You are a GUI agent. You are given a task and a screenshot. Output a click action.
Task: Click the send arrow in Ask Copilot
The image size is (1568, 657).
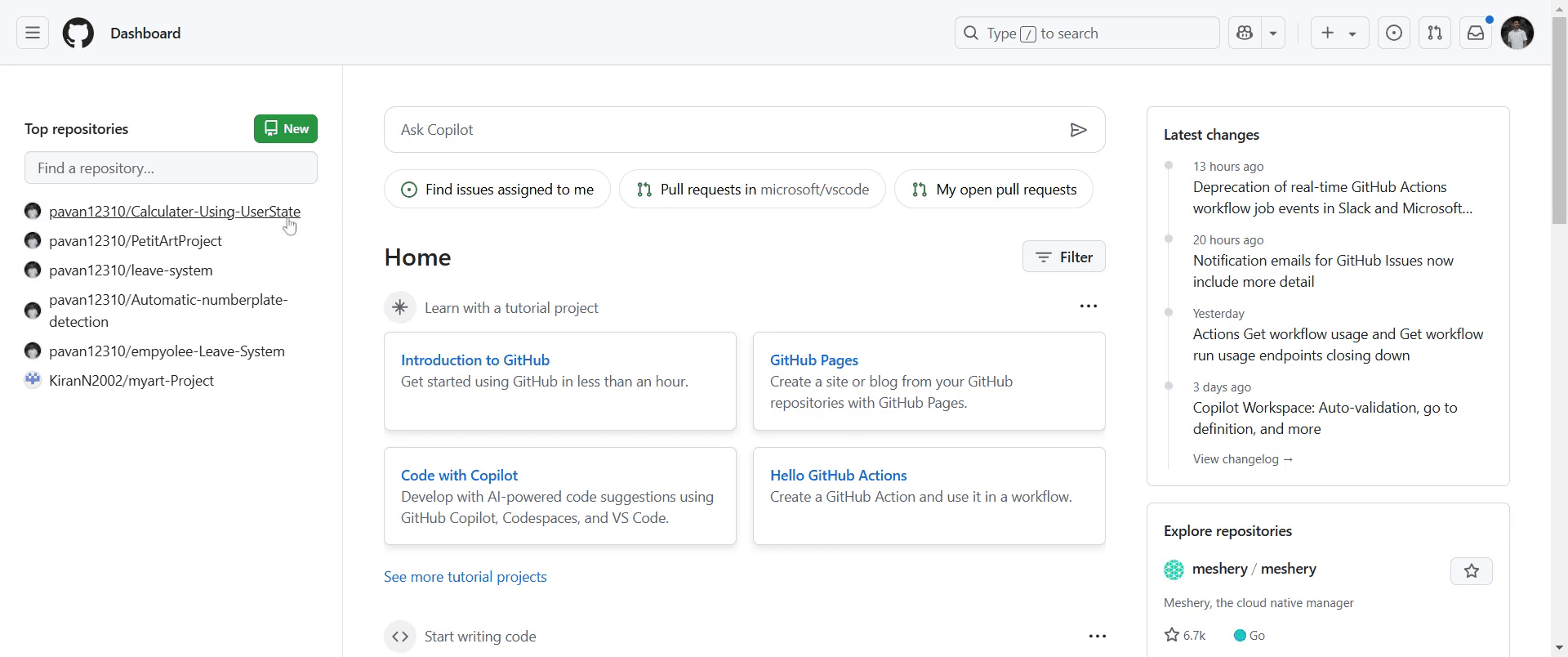(1078, 130)
